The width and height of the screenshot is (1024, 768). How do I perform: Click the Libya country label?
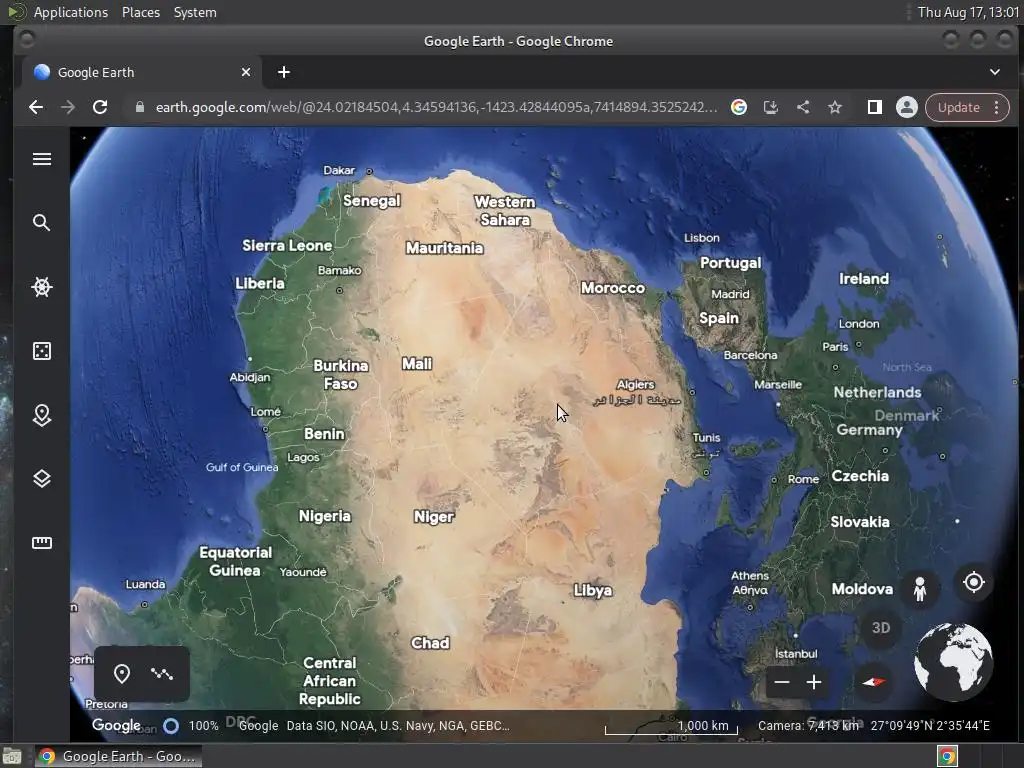(592, 590)
